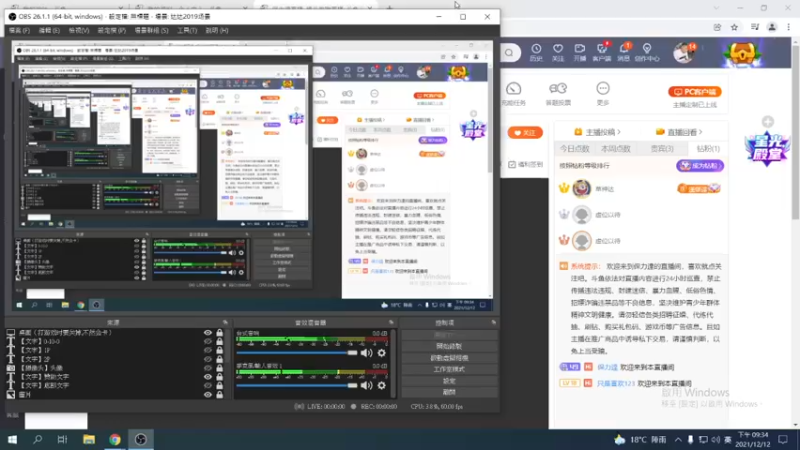Switch to the 今日点数 tab
Image resolution: width=800 pixels, height=450 pixels.
574,148
